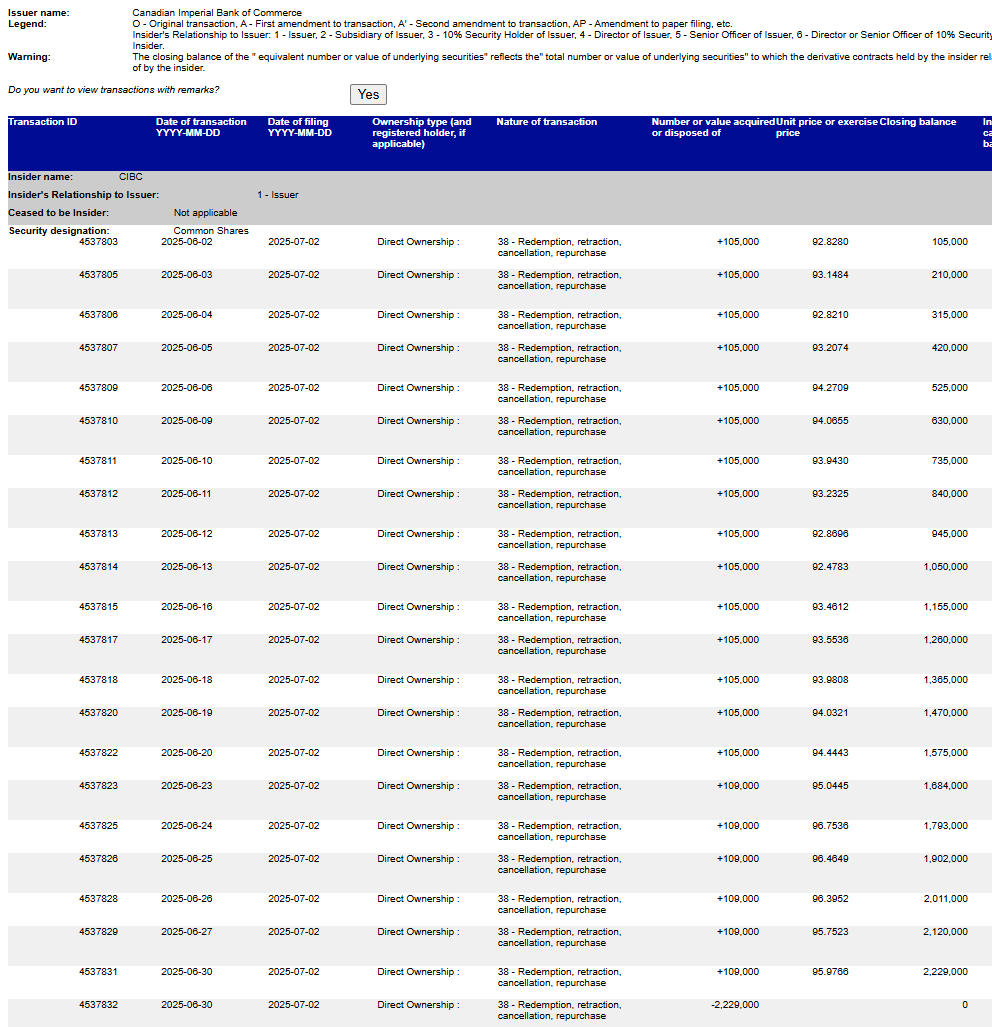This screenshot has width=992, height=1027.
Task: Click transaction ID 4537826
Action: click(98, 859)
